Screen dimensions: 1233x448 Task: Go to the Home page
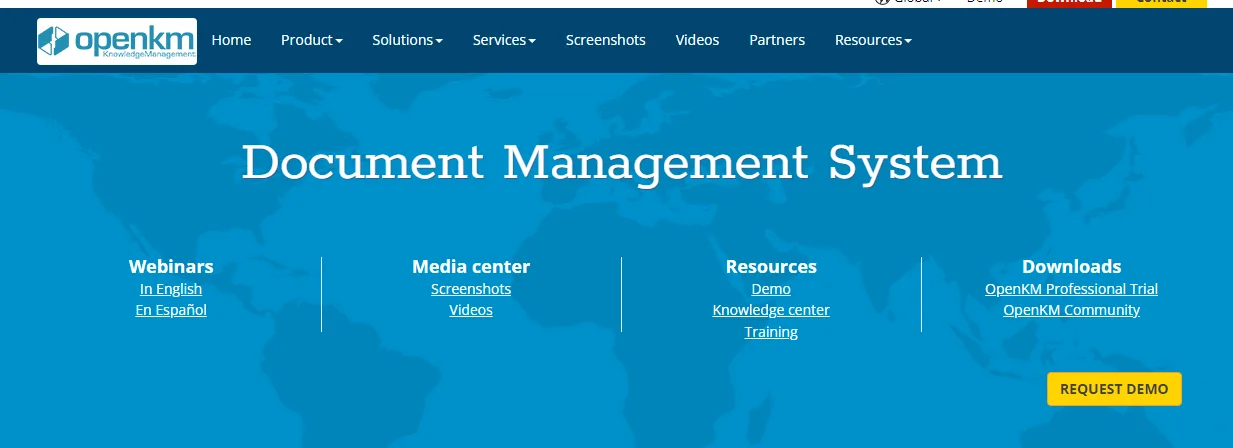pyautogui.click(x=231, y=40)
